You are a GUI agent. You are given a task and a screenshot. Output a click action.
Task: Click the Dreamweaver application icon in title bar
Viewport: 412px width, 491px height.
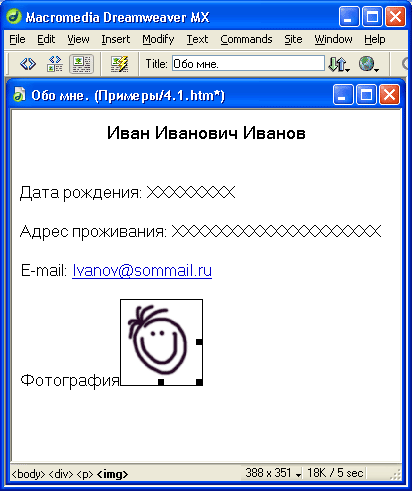(14, 17)
